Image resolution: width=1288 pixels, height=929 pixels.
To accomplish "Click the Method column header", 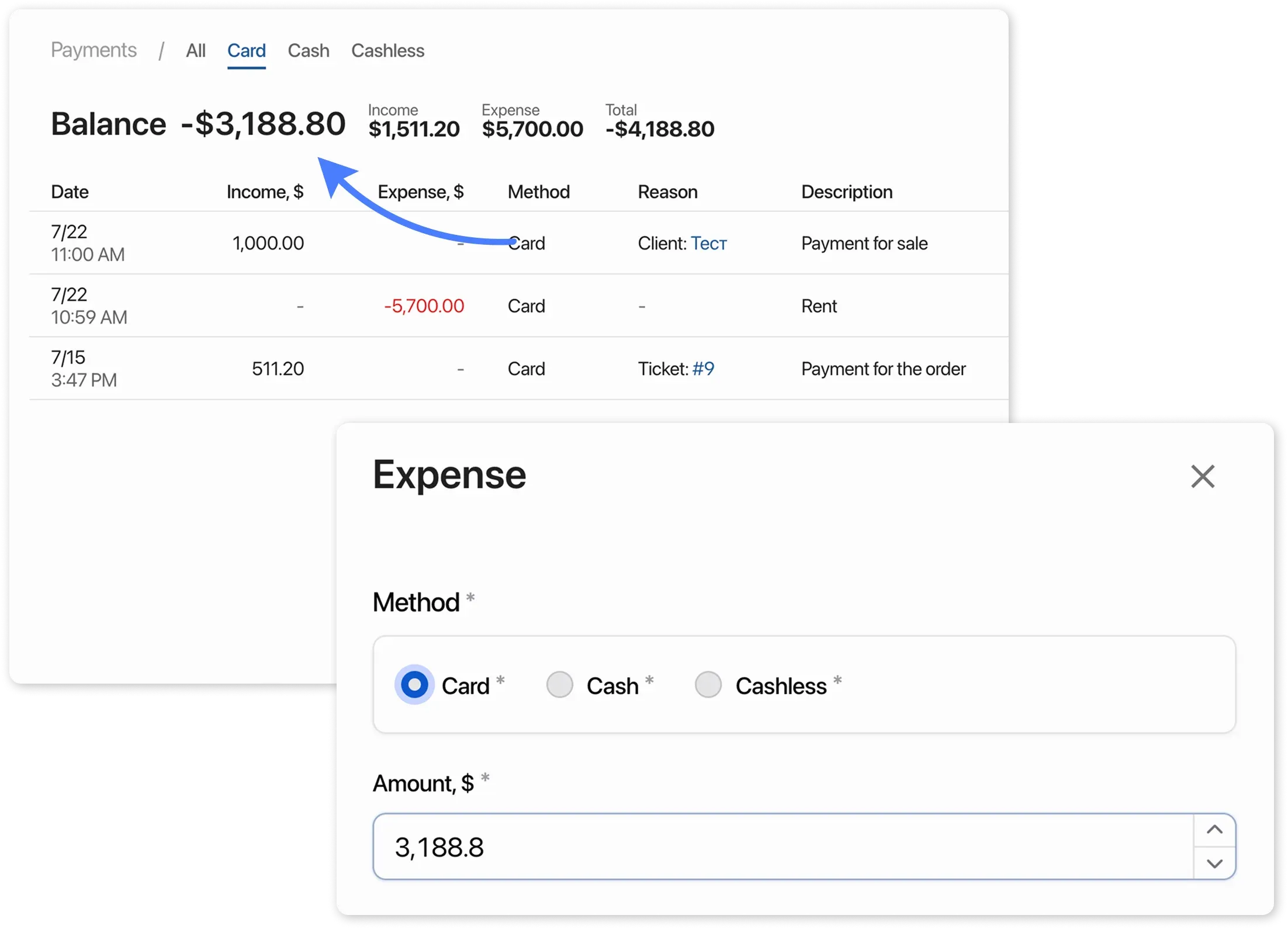I will coord(538,192).
